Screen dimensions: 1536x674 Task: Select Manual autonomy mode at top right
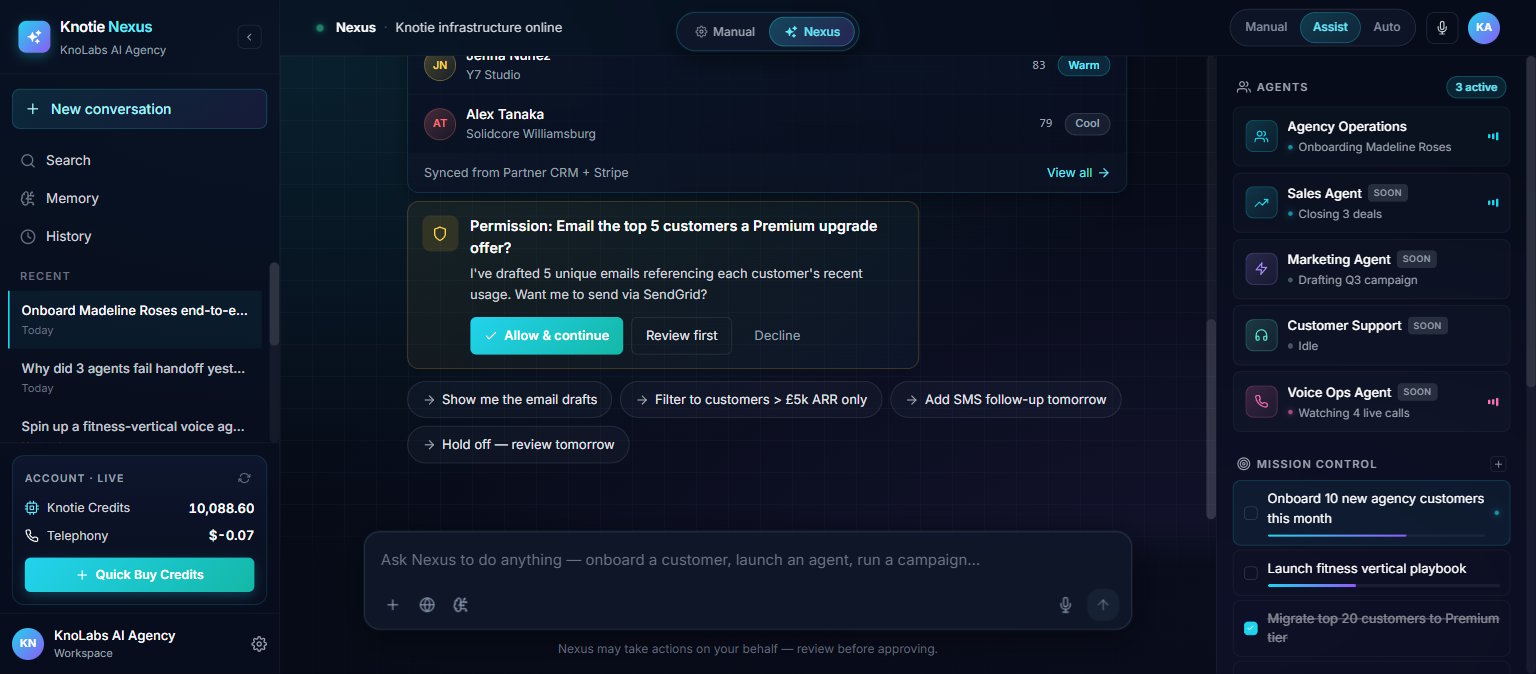(1266, 27)
